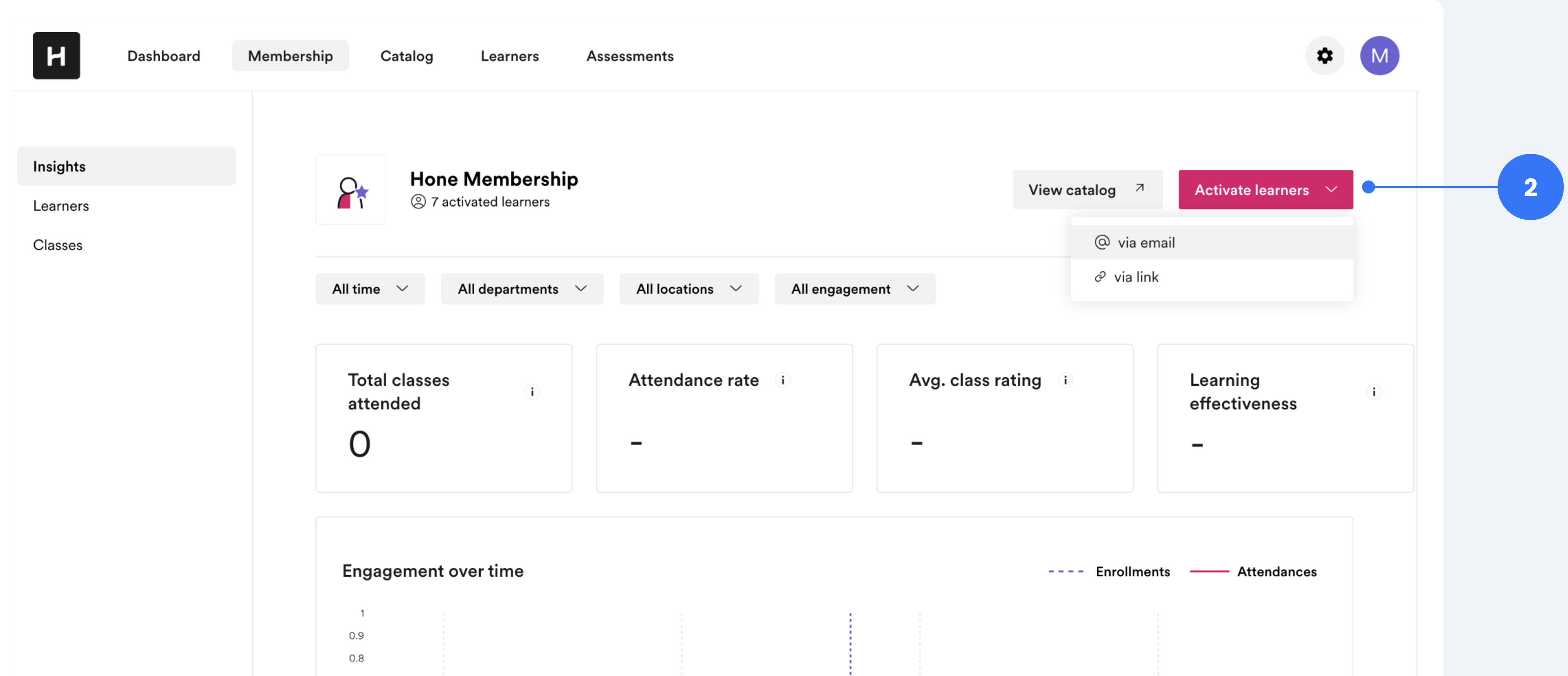Open the M user avatar menu
This screenshot has width=1568, height=676.
pyautogui.click(x=1379, y=55)
